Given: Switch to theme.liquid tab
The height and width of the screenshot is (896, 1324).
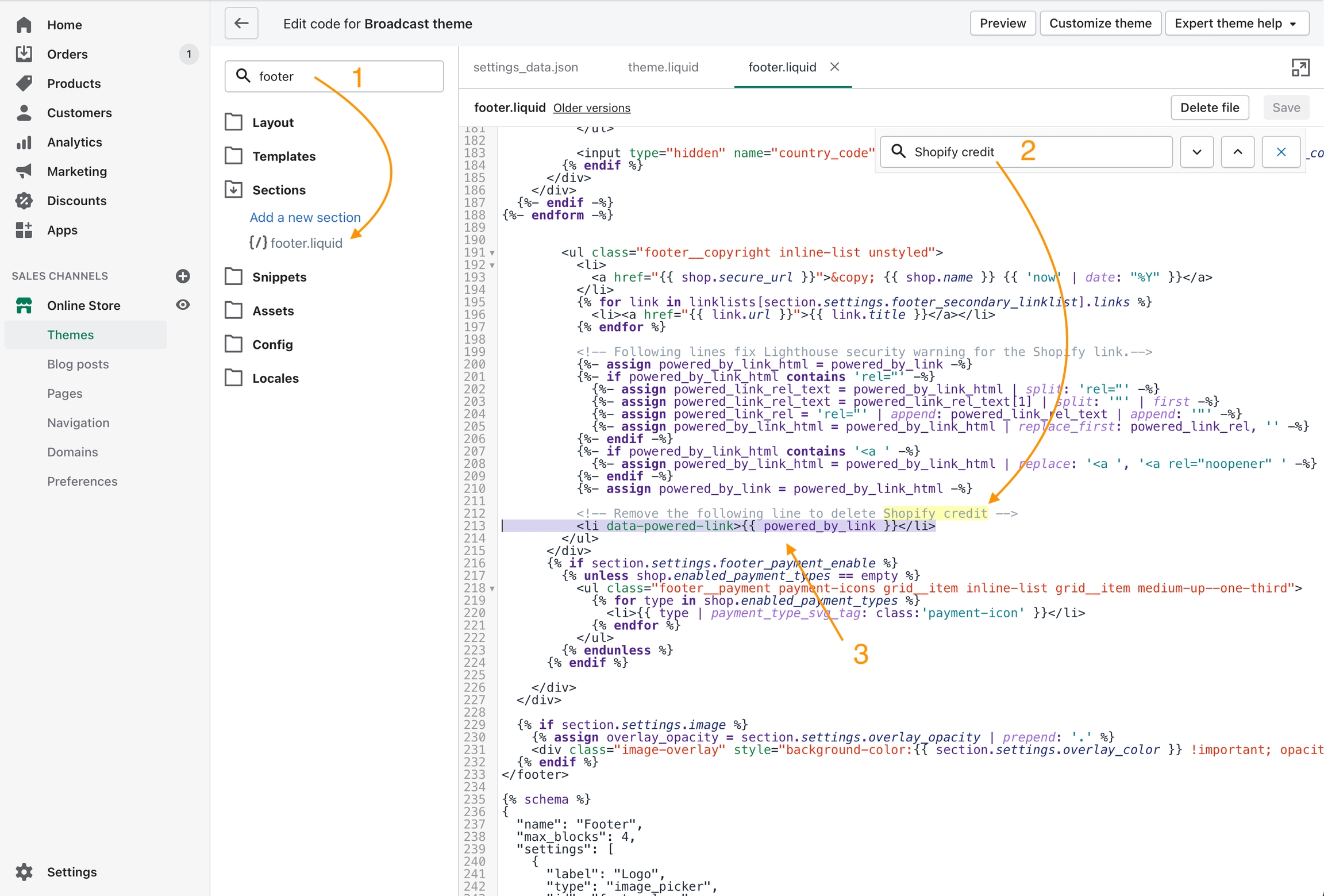Looking at the screenshot, I should click(x=663, y=67).
